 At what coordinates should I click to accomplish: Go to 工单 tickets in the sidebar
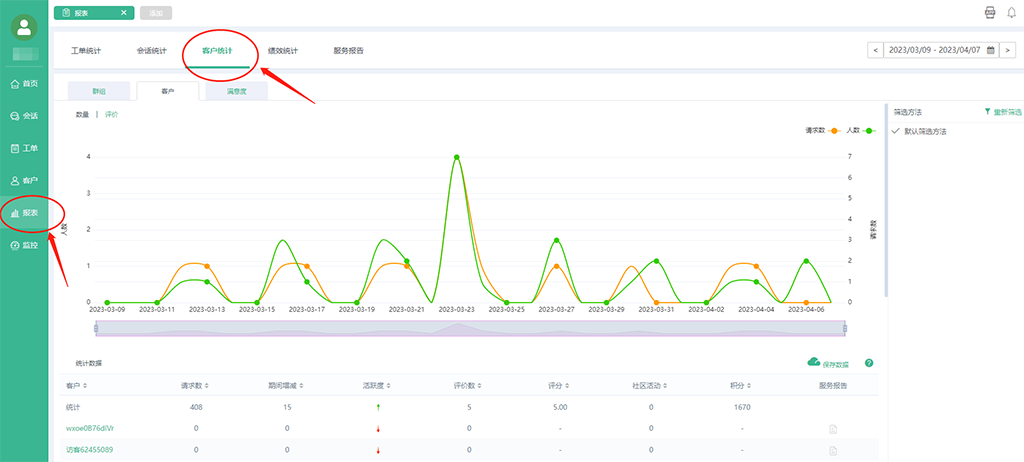click(x=24, y=148)
